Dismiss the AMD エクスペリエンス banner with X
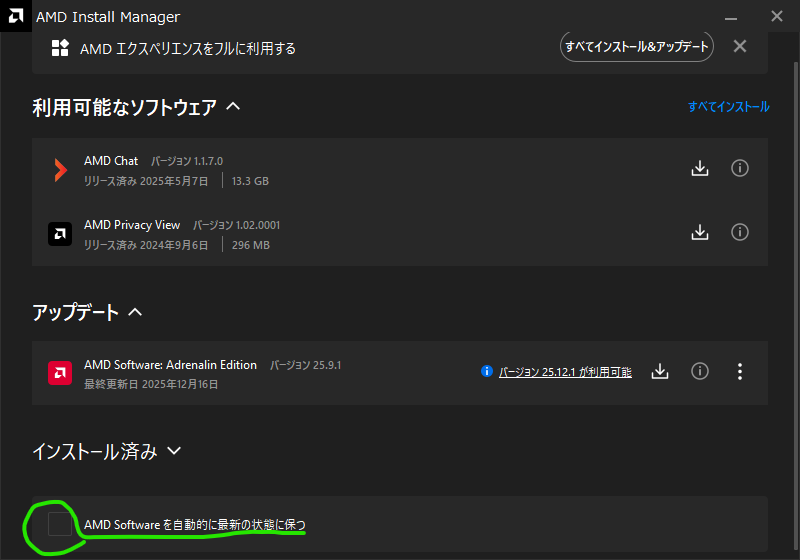This screenshot has width=800, height=560. pos(739,46)
